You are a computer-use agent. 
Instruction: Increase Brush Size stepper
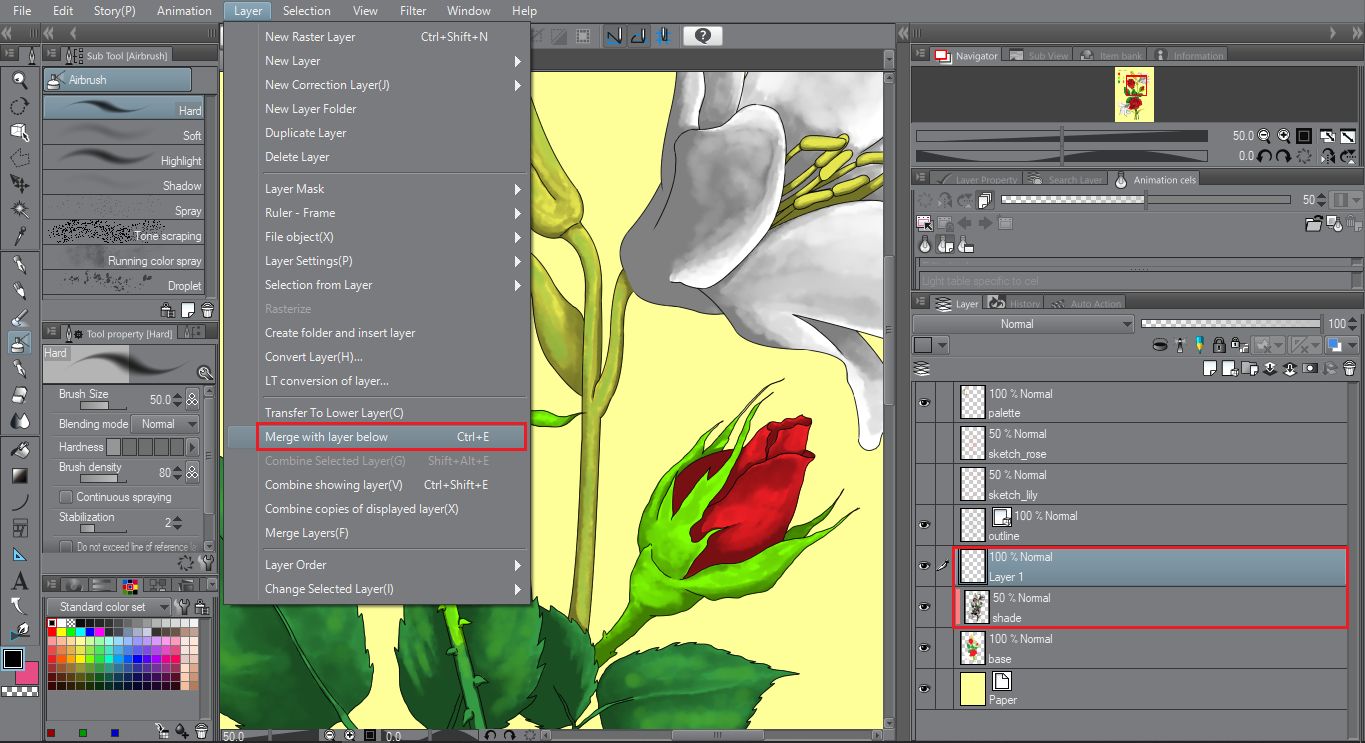tap(178, 394)
